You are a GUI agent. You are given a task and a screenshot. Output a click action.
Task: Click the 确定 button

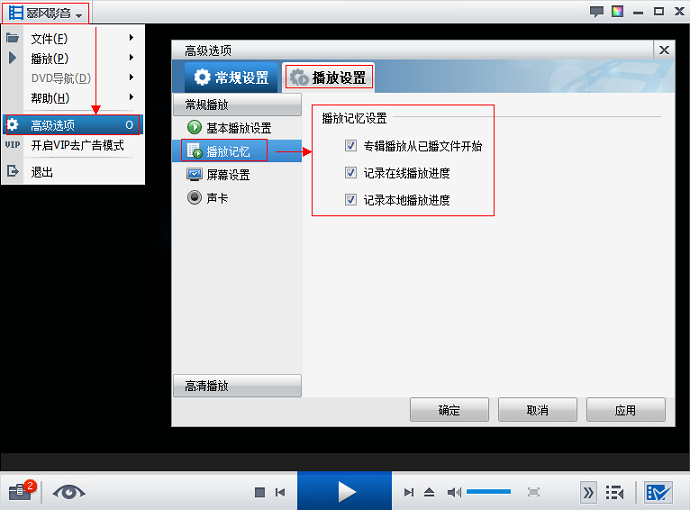[x=449, y=410]
